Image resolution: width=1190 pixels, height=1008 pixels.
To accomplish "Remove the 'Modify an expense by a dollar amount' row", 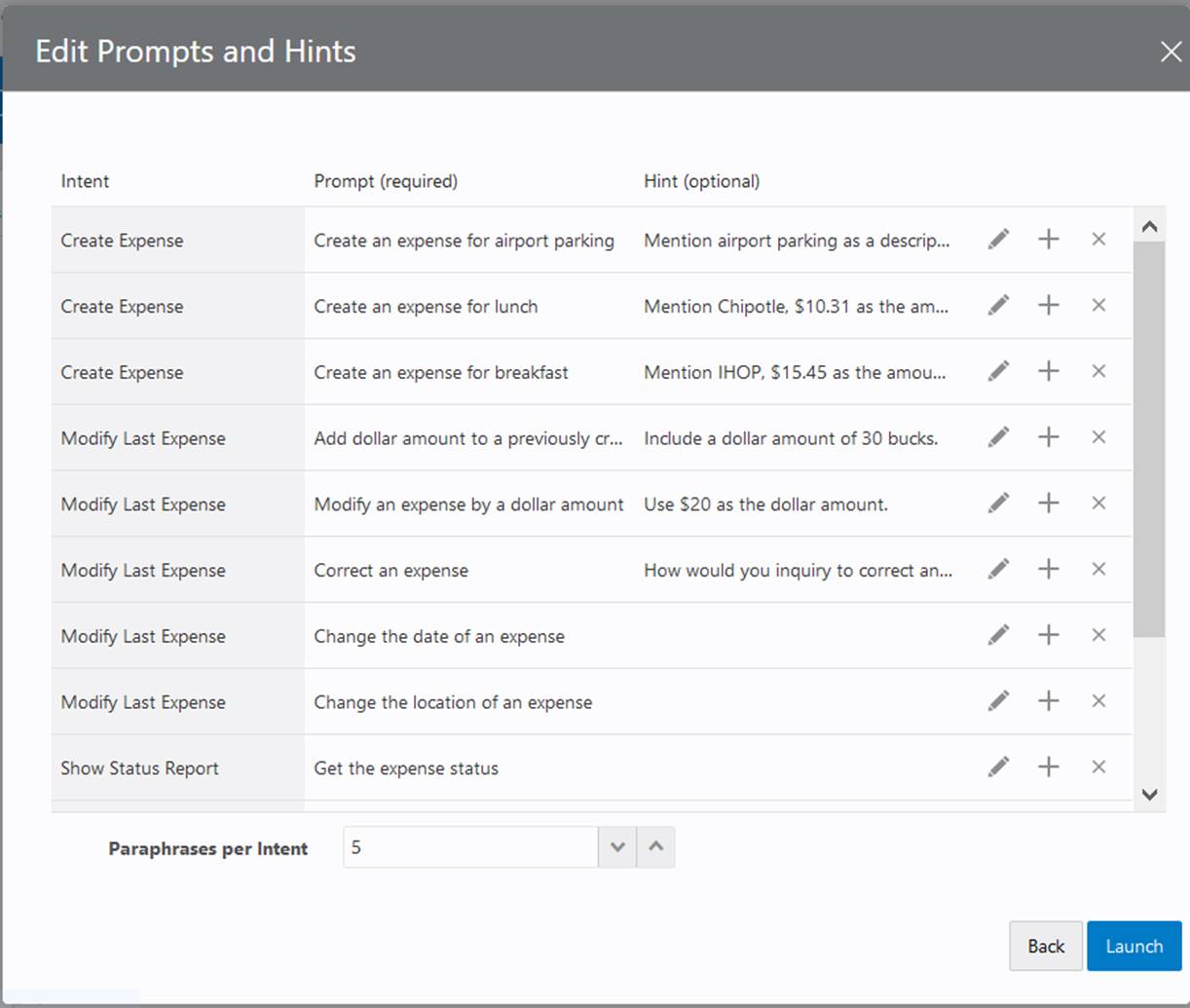I will pyautogui.click(x=1098, y=503).
